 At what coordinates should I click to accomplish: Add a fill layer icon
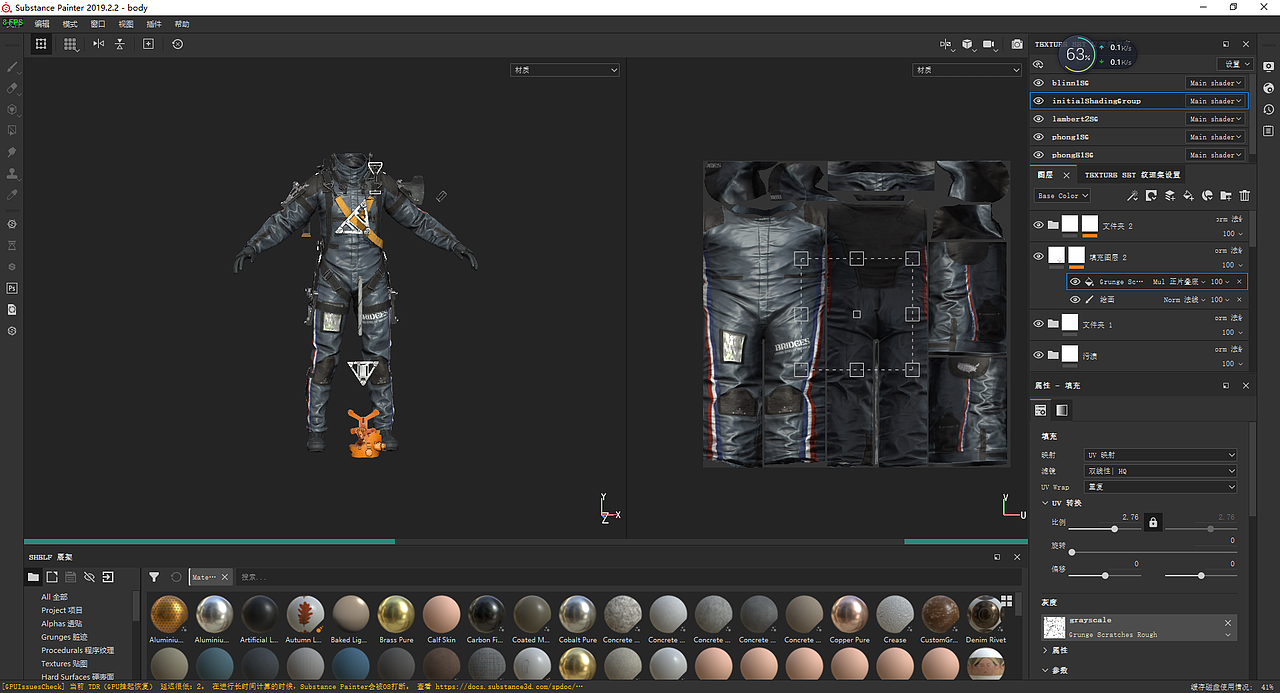[1189, 196]
